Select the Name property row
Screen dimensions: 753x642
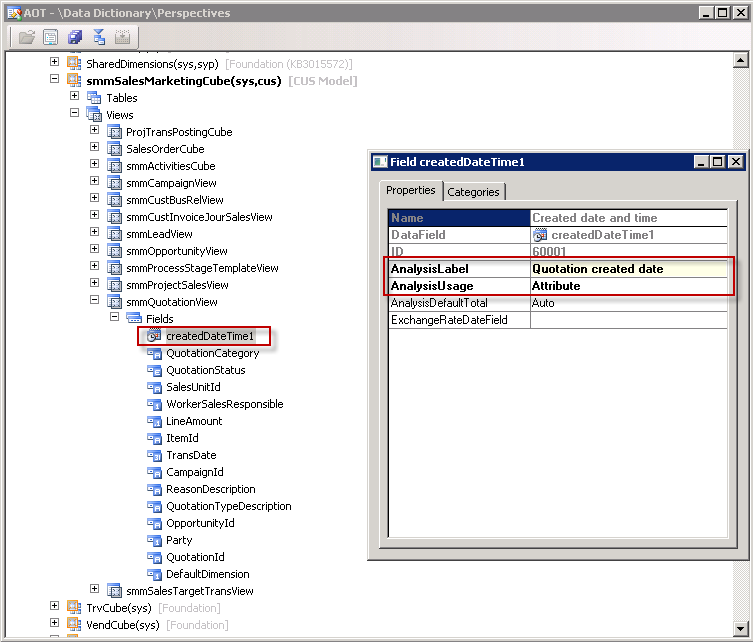point(558,218)
